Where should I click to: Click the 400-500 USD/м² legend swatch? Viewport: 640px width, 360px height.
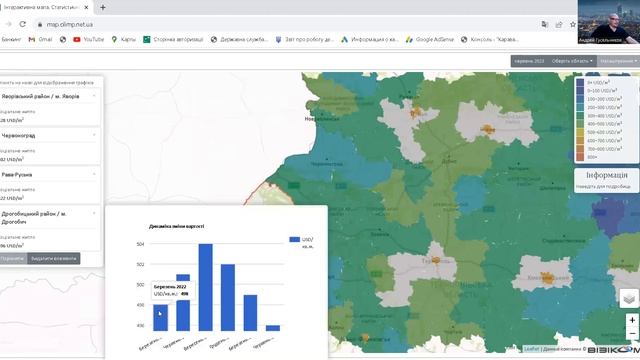point(580,124)
